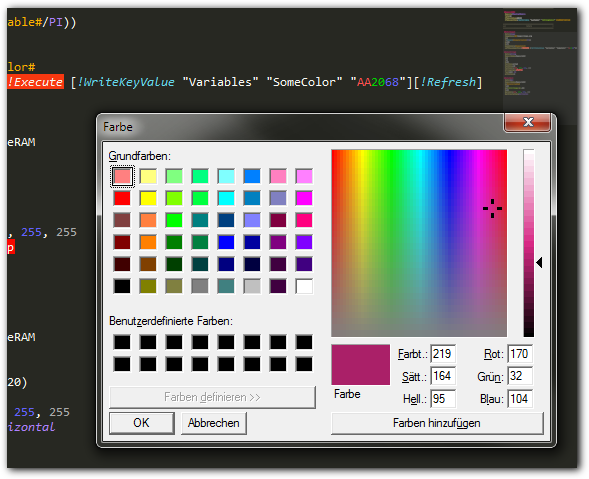Click the !Refresh bang text
The height and width of the screenshot is (479, 589).
tap(448, 82)
